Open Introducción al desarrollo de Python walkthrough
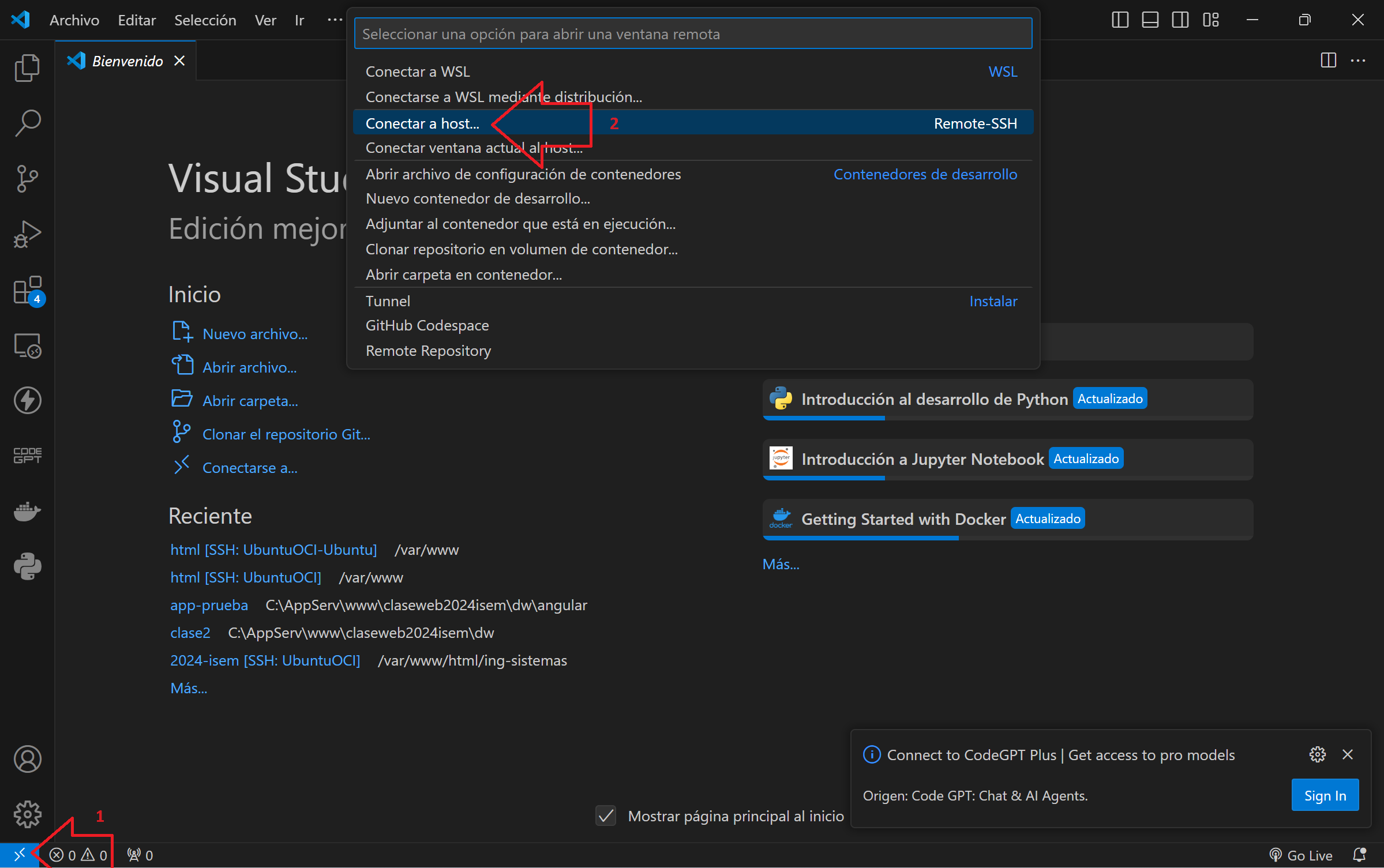The image size is (1384, 868). click(x=1007, y=399)
